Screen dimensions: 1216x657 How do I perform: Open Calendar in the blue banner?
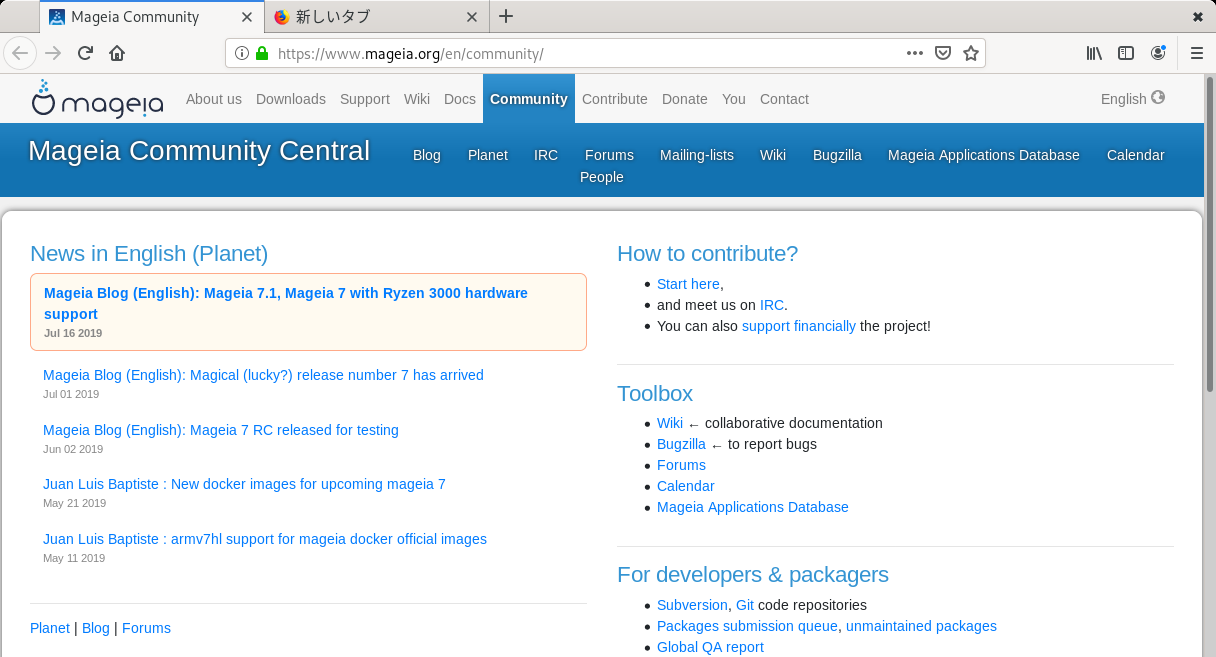(x=1136, y=155)
